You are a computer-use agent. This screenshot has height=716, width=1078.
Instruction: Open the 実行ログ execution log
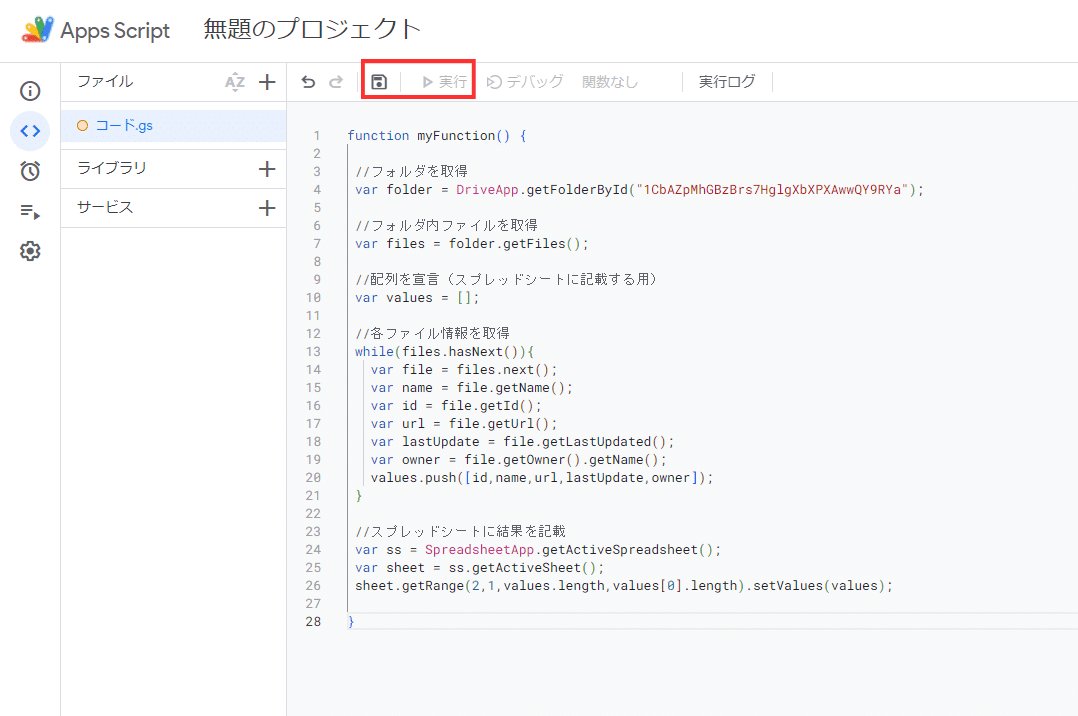coord(727,81)
